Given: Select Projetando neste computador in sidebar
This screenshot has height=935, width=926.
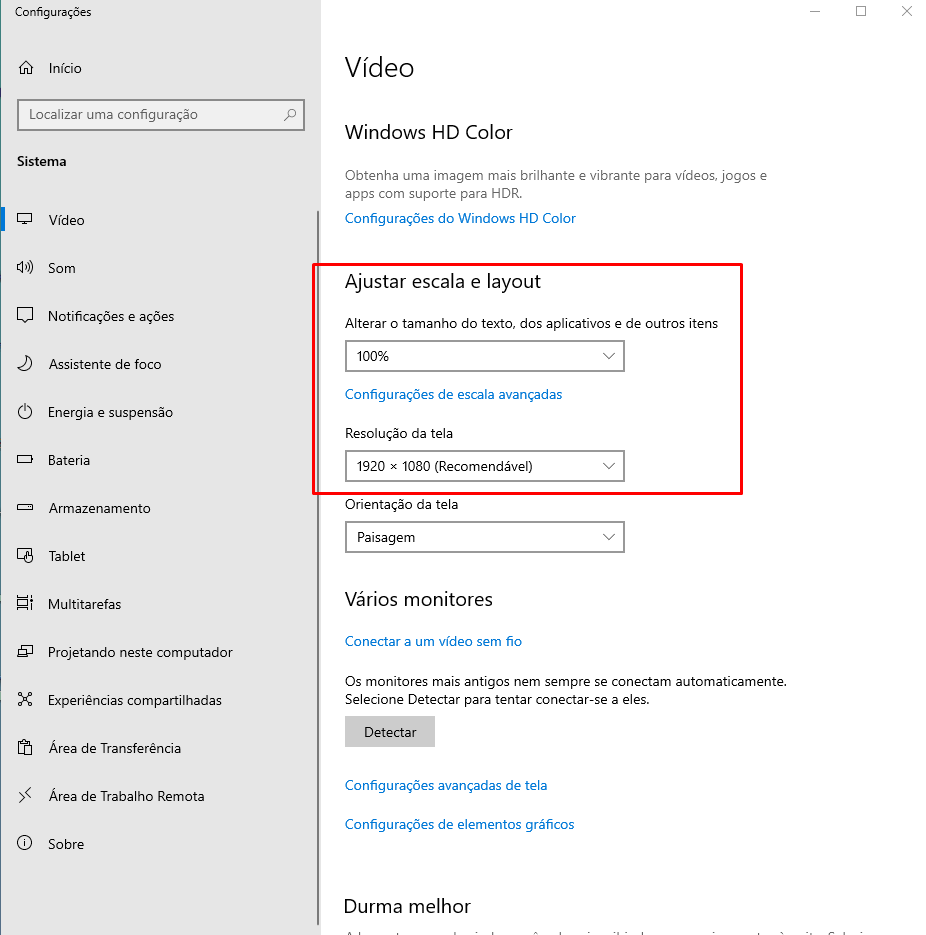Looking at the screenshot, I should click(x=140, y=652).
